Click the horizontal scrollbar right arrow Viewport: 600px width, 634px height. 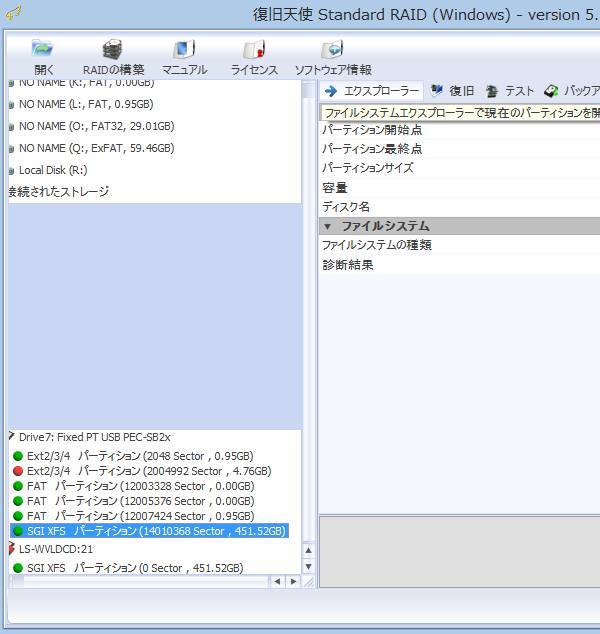(x=292, y=581)
